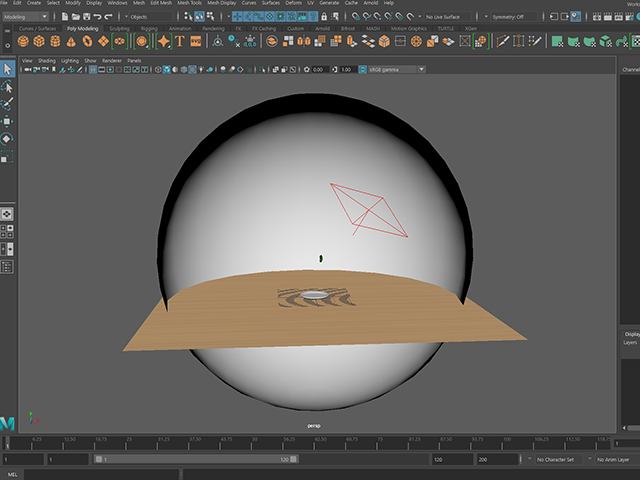Select the Scale tool in toolbox

pos(7,156)
